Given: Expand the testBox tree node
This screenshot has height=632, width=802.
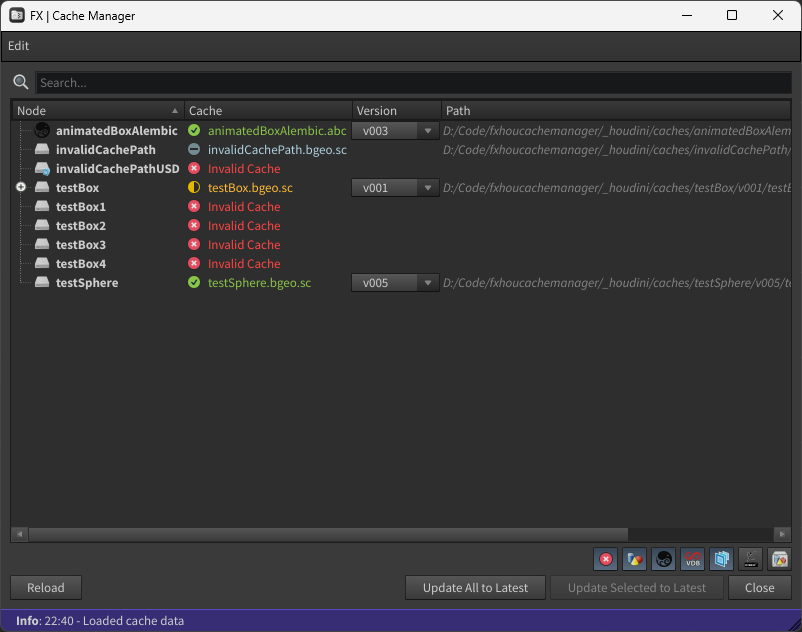Looking at the screenshot, I should tap(21, 188).
